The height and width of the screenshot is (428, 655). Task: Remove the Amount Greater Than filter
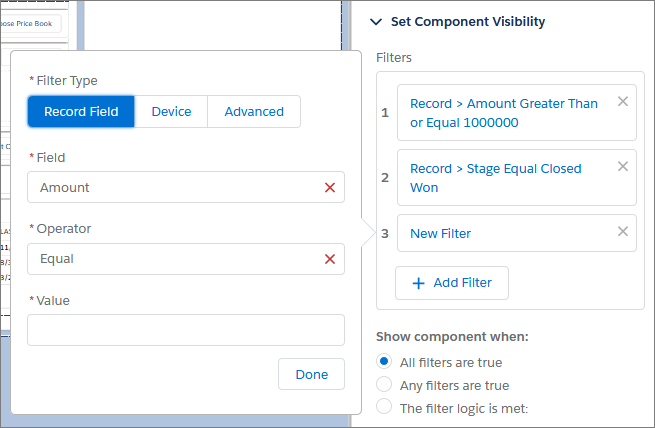click(623, 101)
